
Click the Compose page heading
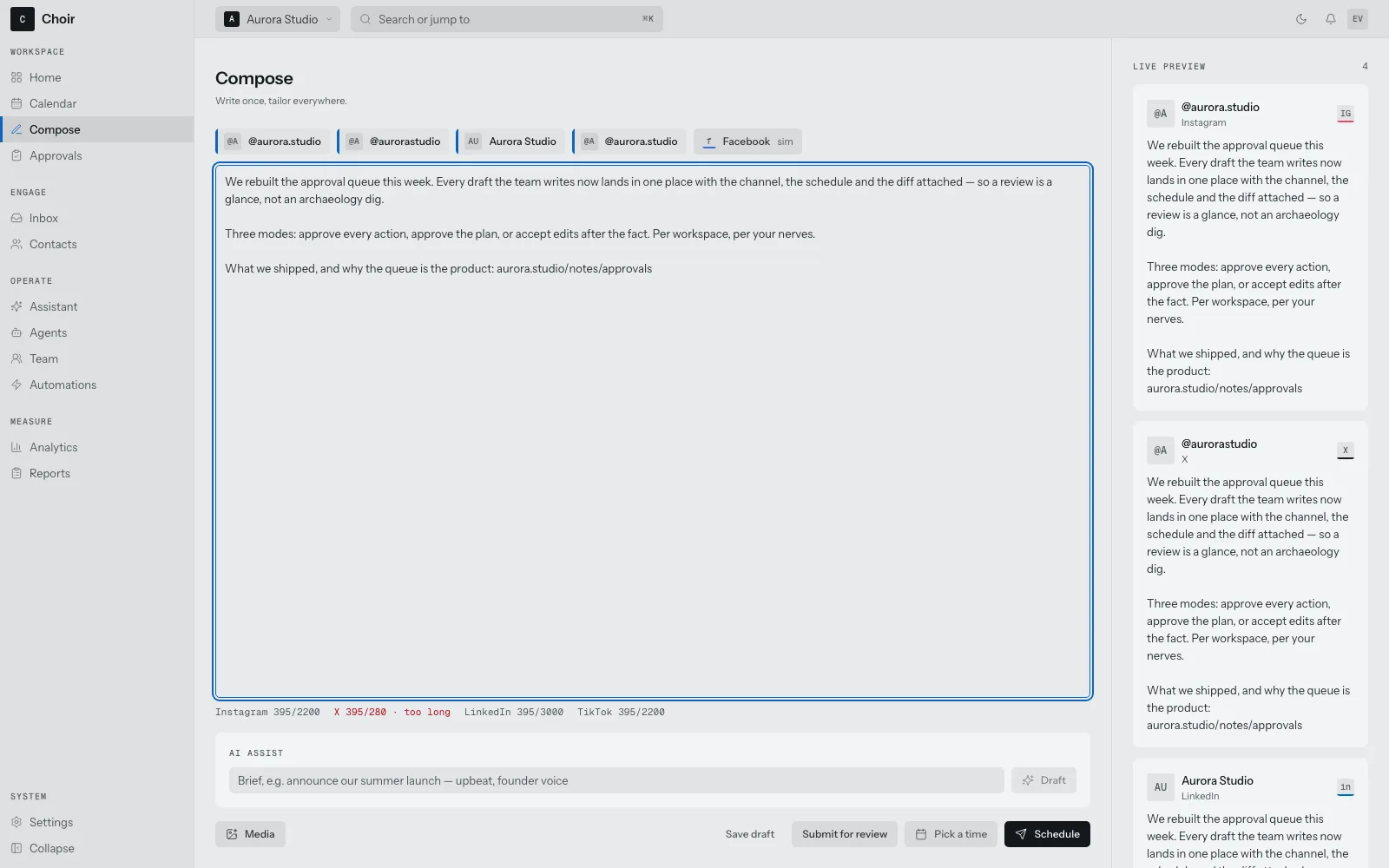pos(254,78)
